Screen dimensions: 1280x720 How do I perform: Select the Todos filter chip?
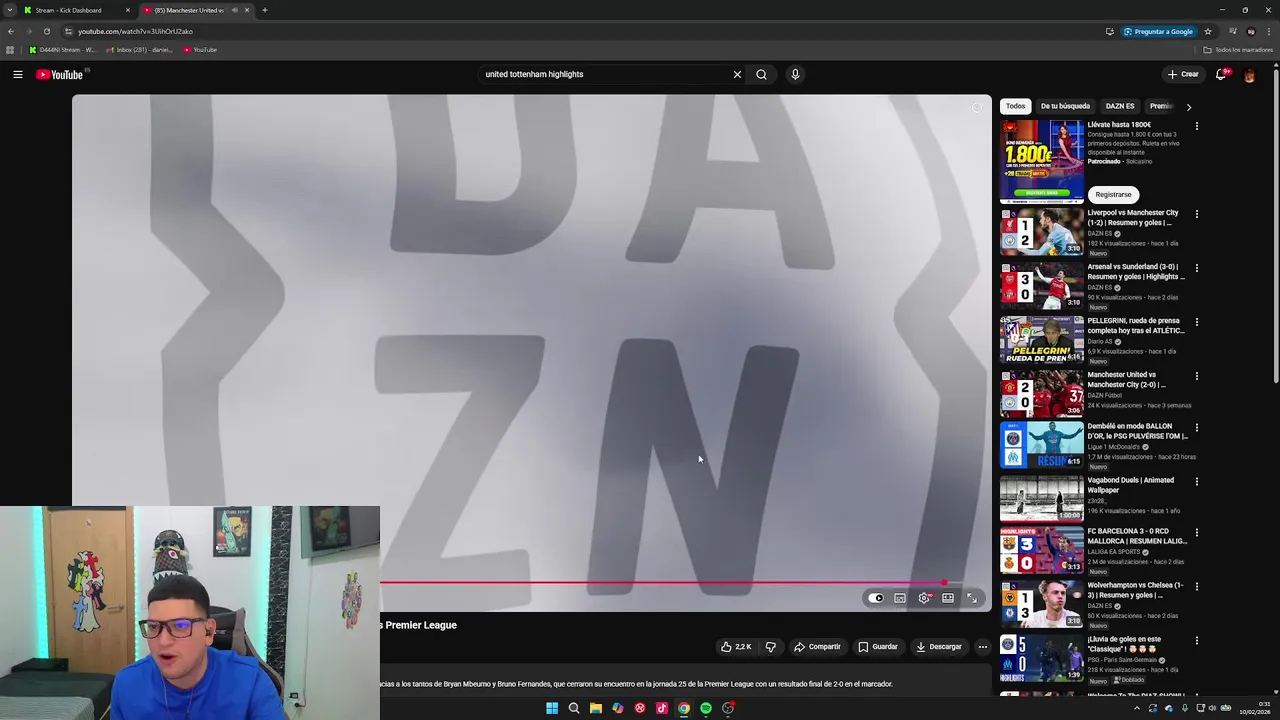point(1015,106)
